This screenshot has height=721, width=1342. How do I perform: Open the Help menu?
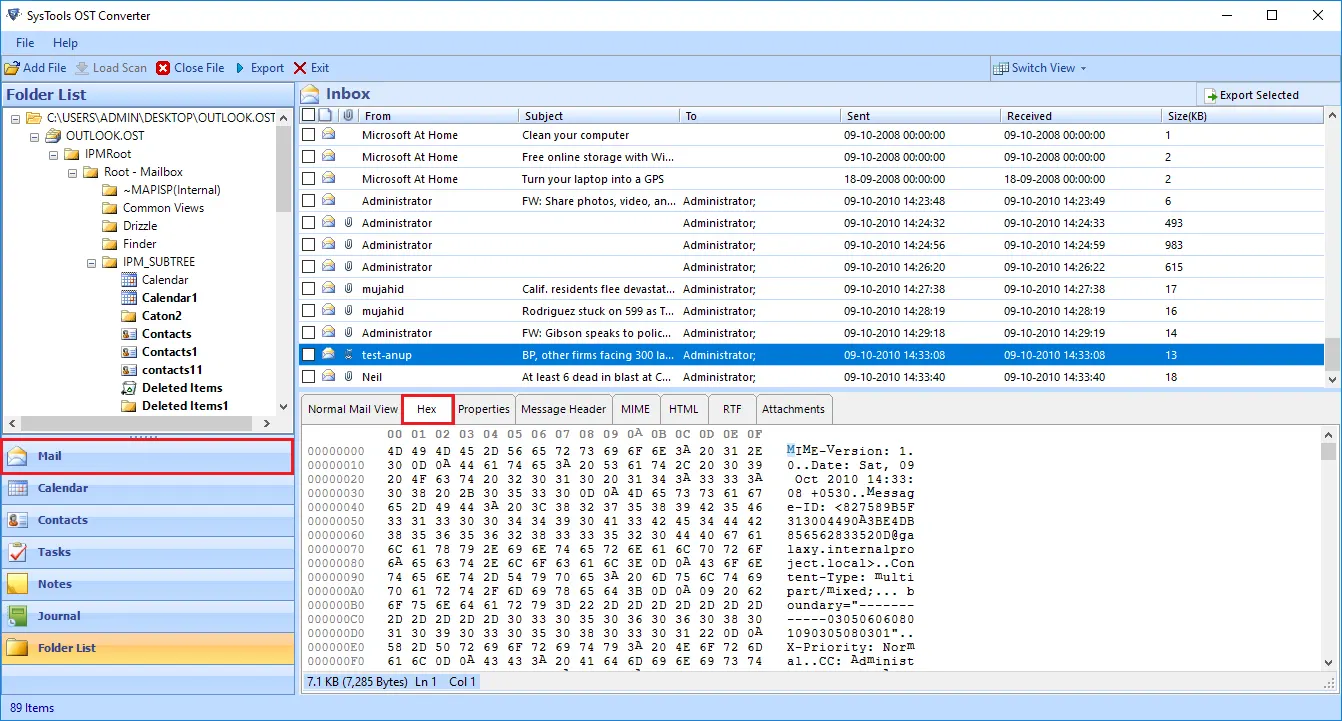65,43
